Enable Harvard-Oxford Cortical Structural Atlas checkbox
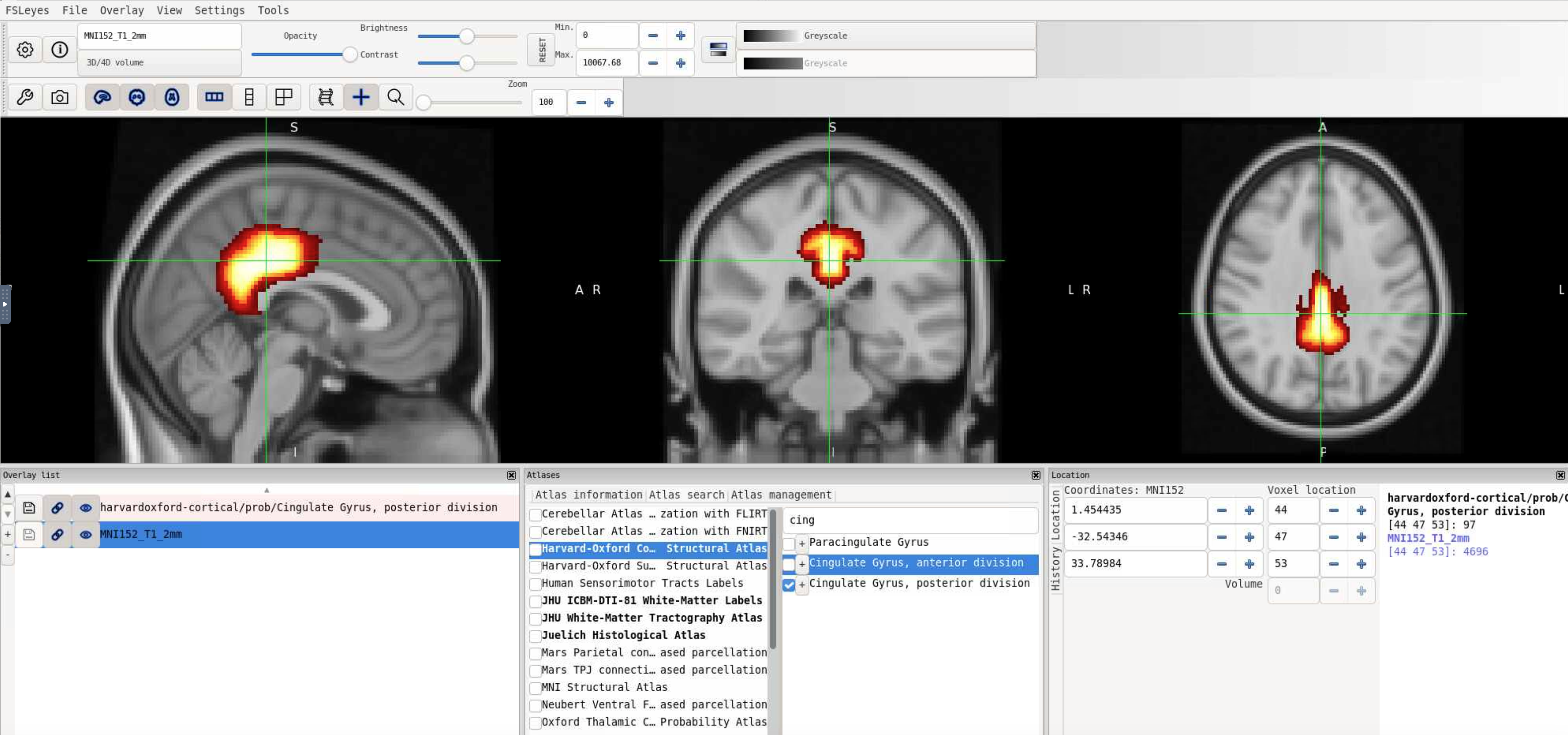Image resolution: width=1568 pixels, height=735 pixels. (535, 549)
